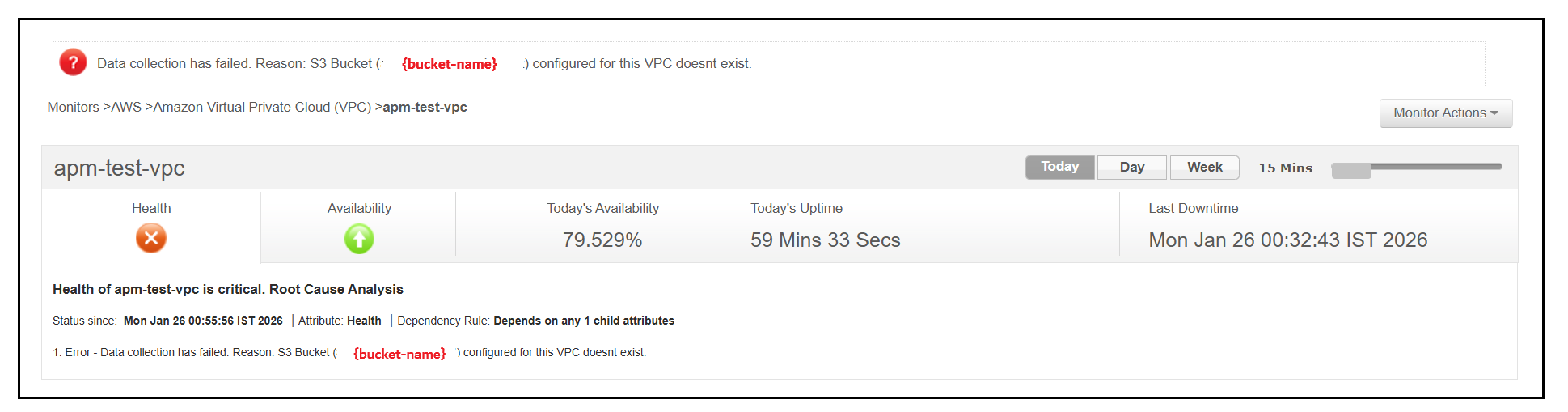Open the AWS breadcrumb link
1568x412 pixels.
[126, 107]
